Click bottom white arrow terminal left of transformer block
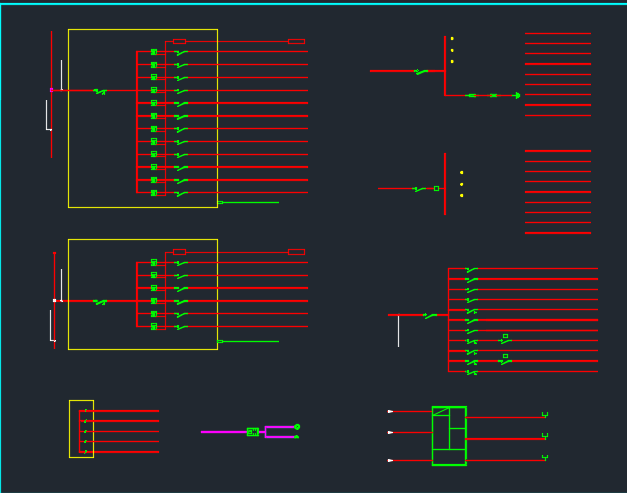 pos(390,461)
